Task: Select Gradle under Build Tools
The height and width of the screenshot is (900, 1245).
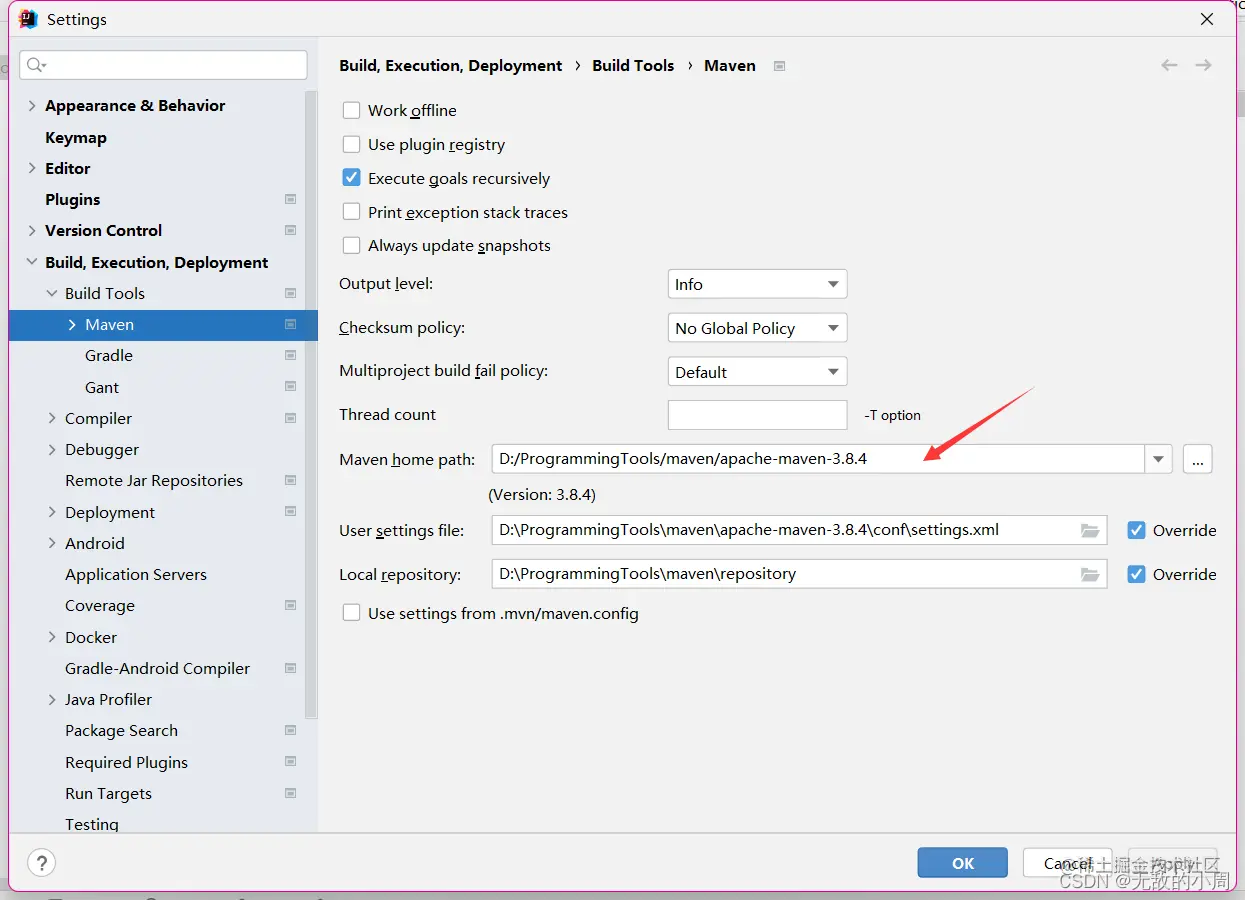Action: coord(109,355)
